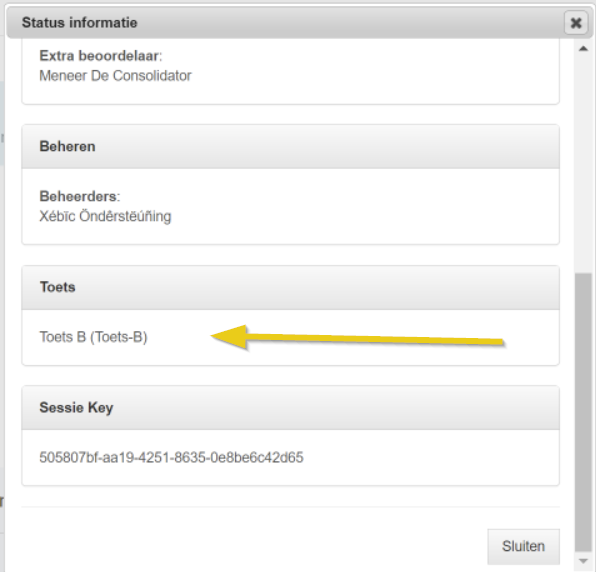Click the Beheerders label
596x572 pixels.
(x=79, y=196)
